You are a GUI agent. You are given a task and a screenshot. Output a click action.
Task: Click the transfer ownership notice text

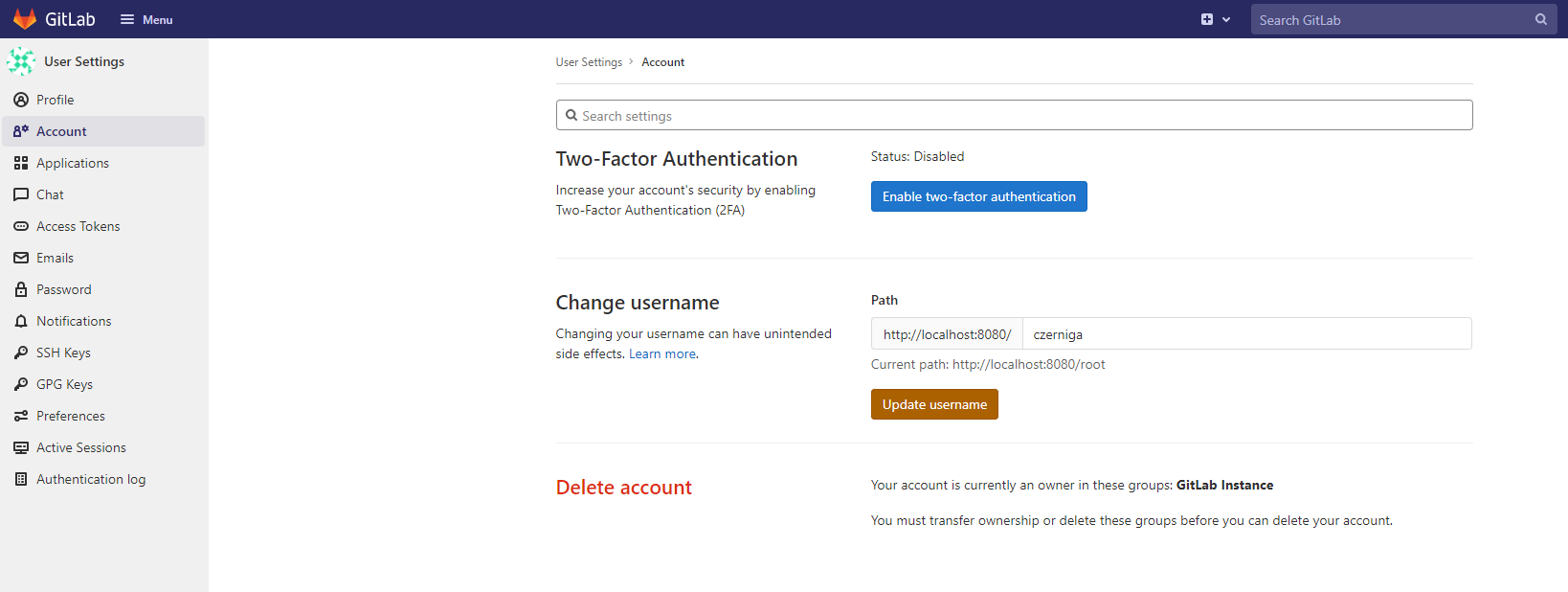pyautogui.click(x=1131, y=520)
